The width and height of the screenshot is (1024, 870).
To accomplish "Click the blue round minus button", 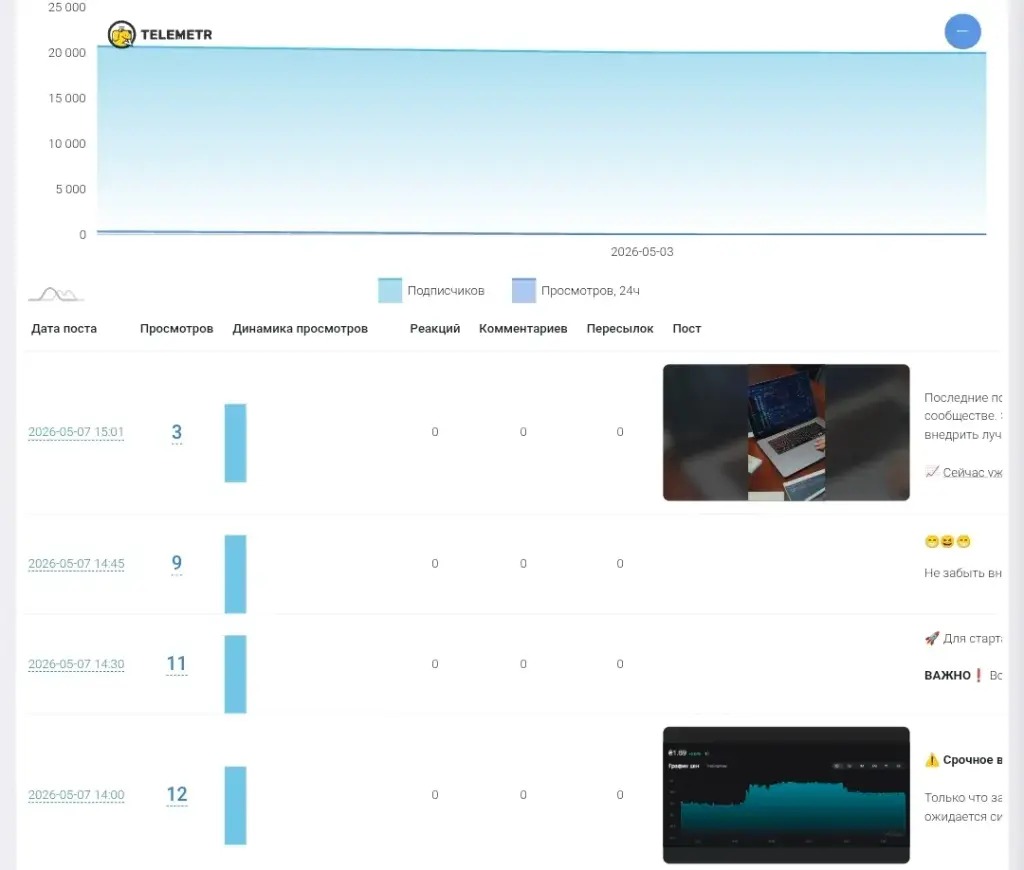I will coord(963,31).
